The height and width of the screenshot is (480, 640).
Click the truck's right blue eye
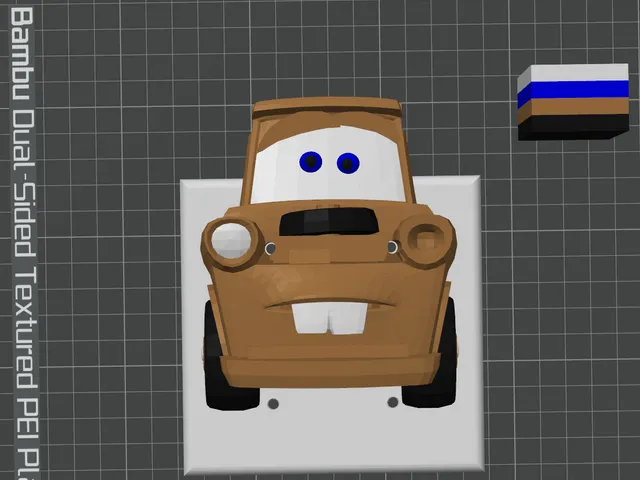pos(348,163)
